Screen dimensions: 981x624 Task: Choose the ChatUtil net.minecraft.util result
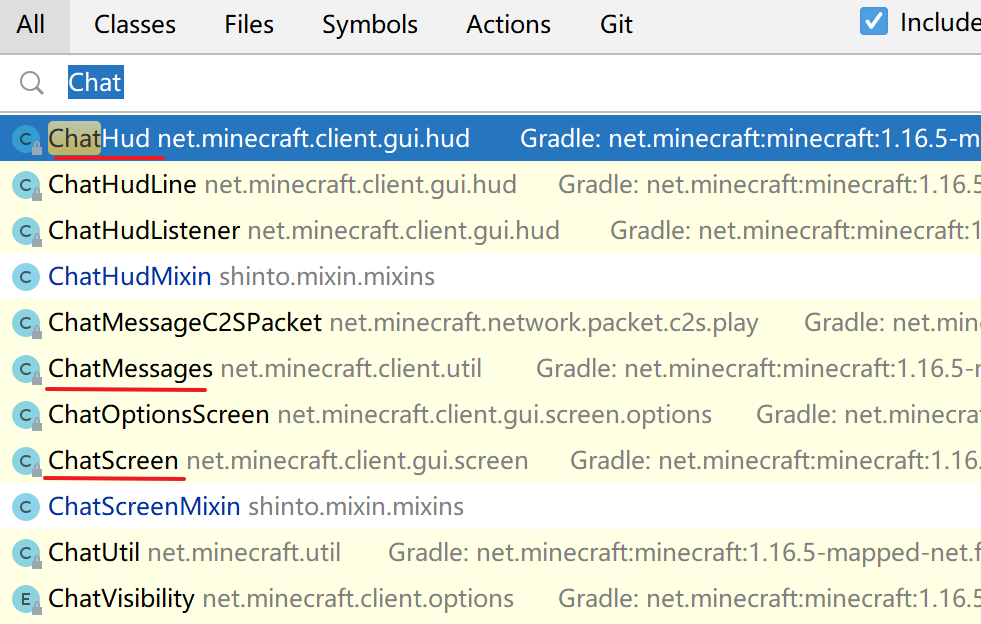pos(490,553)
